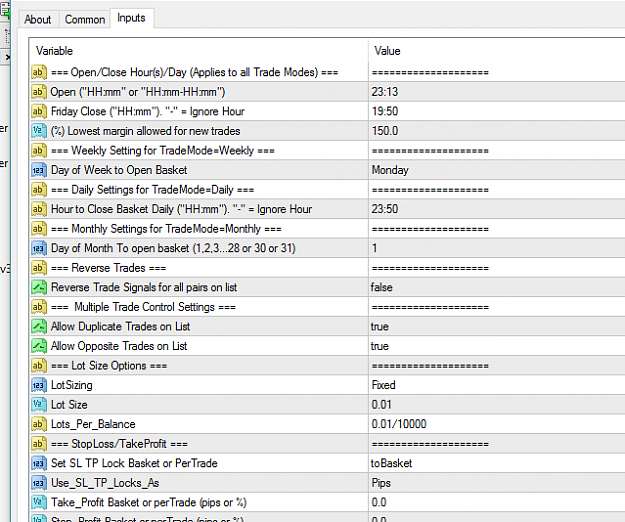Select the Open "HH:mm" variable name
Screen dimensions: 625x522
point(138,92)
